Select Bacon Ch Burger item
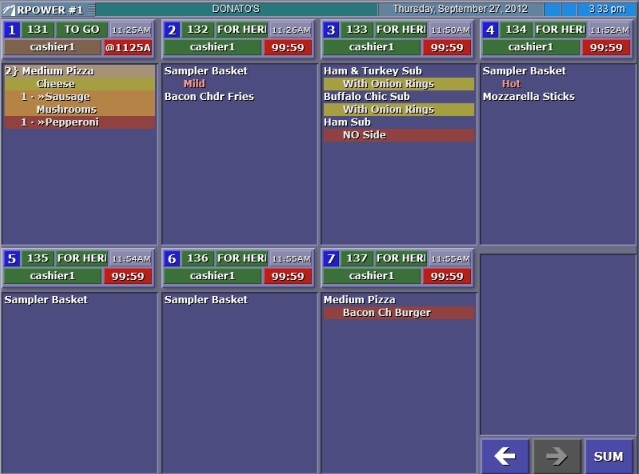This screenshot has width=639, height=474. pyautogui.click(x=399, y=313)
